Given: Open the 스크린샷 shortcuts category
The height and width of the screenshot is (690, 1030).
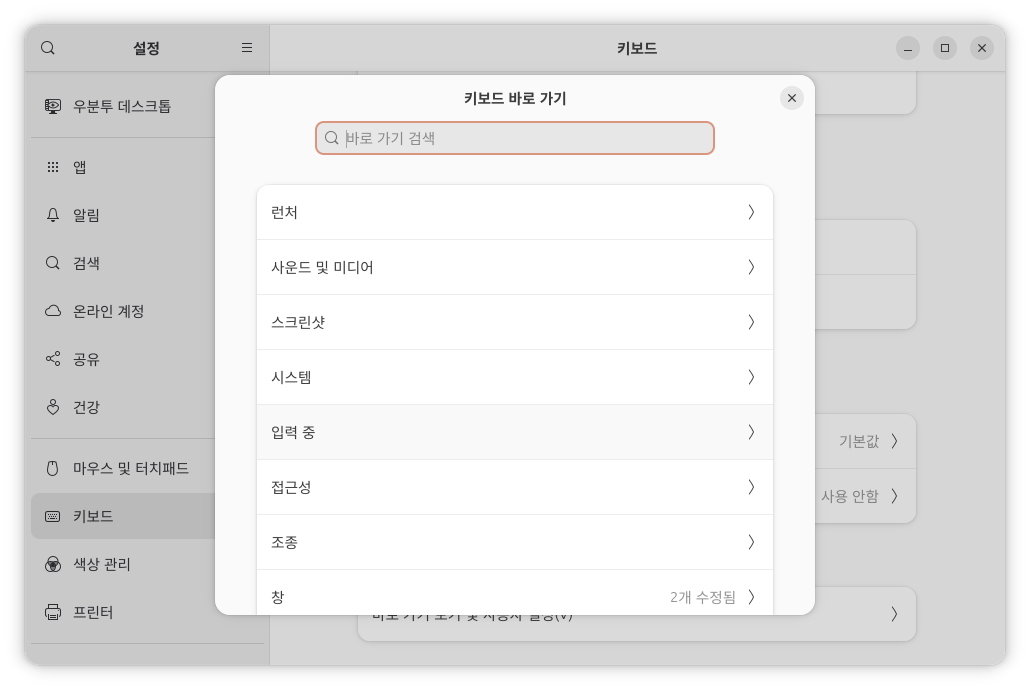Looking at the screenshot, I should coord(514,322).
